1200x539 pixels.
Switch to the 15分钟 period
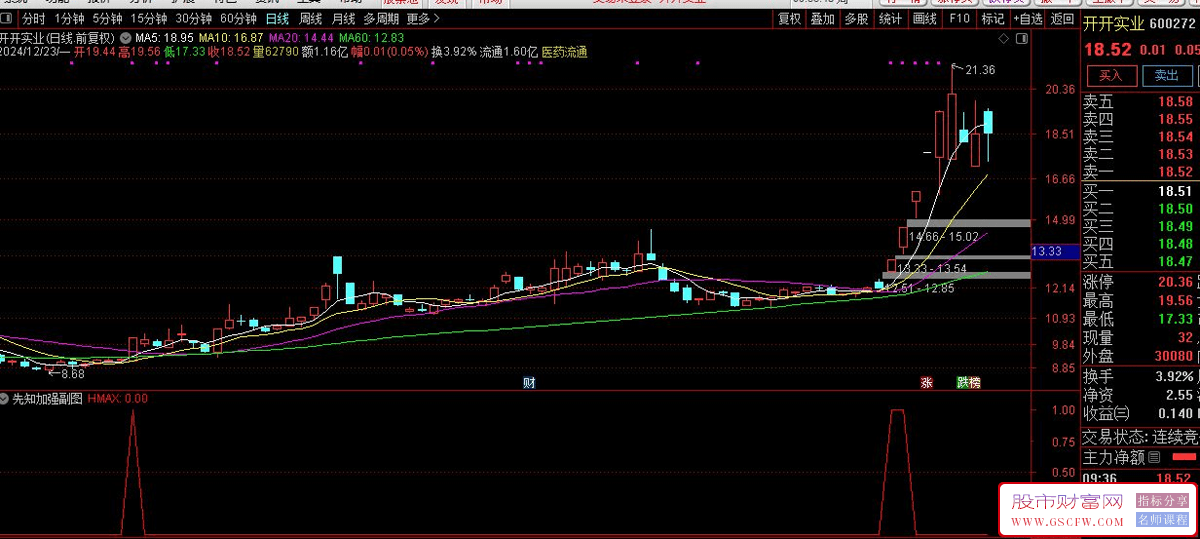(x=148, y=19)
